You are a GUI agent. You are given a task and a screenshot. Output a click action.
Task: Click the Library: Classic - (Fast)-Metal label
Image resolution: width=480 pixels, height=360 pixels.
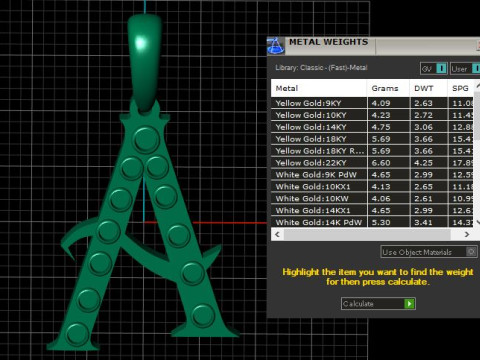[321, 68]
